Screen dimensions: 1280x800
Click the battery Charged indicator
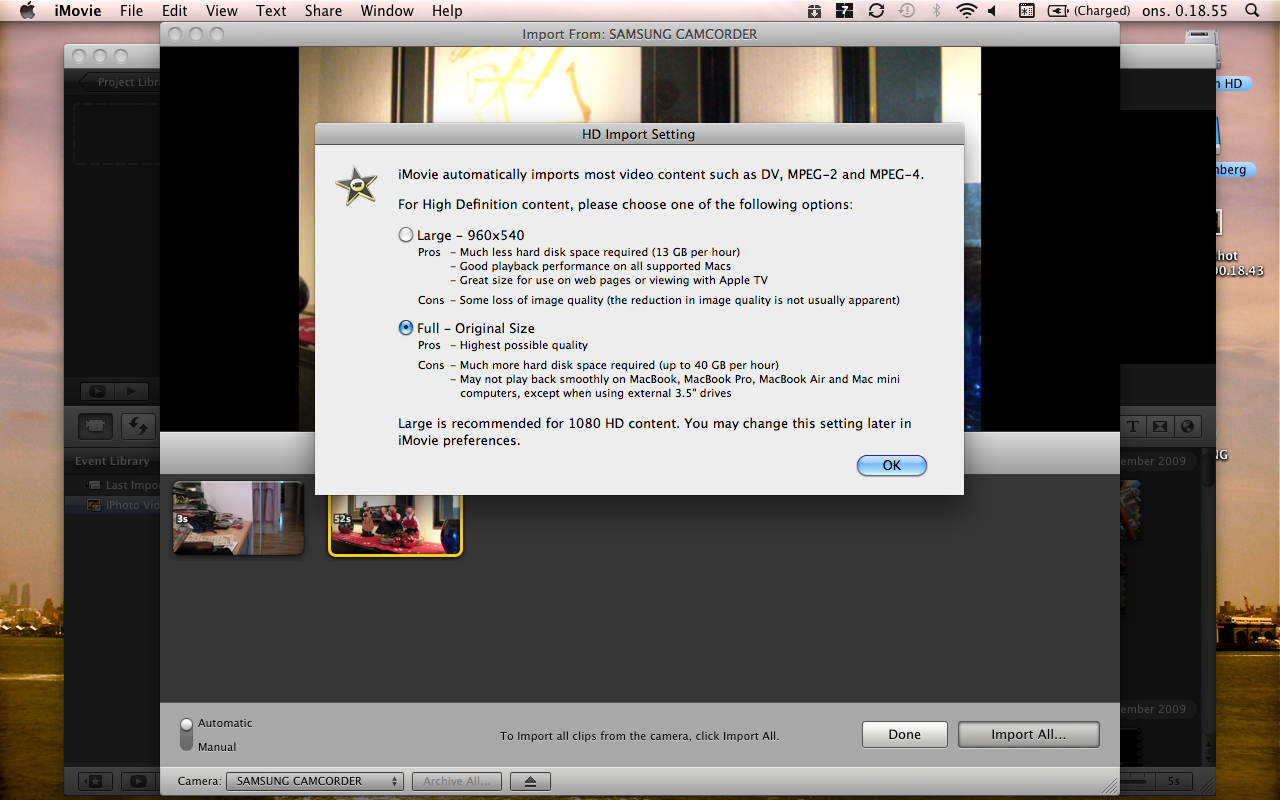pyautogui.click(x=1088, y=11)
